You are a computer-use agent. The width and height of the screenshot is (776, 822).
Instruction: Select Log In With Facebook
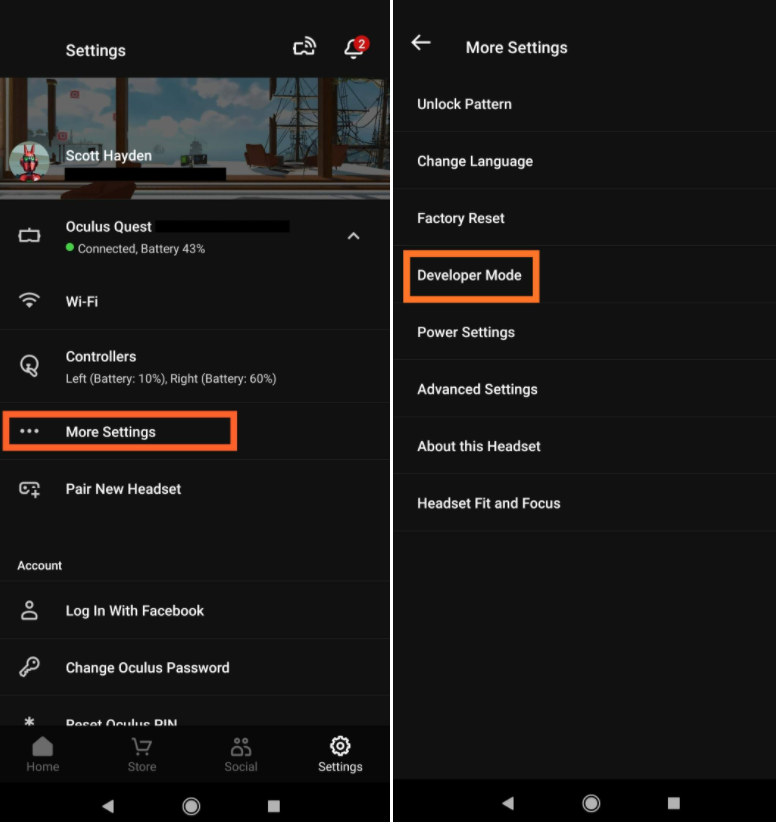click(134, 610)
